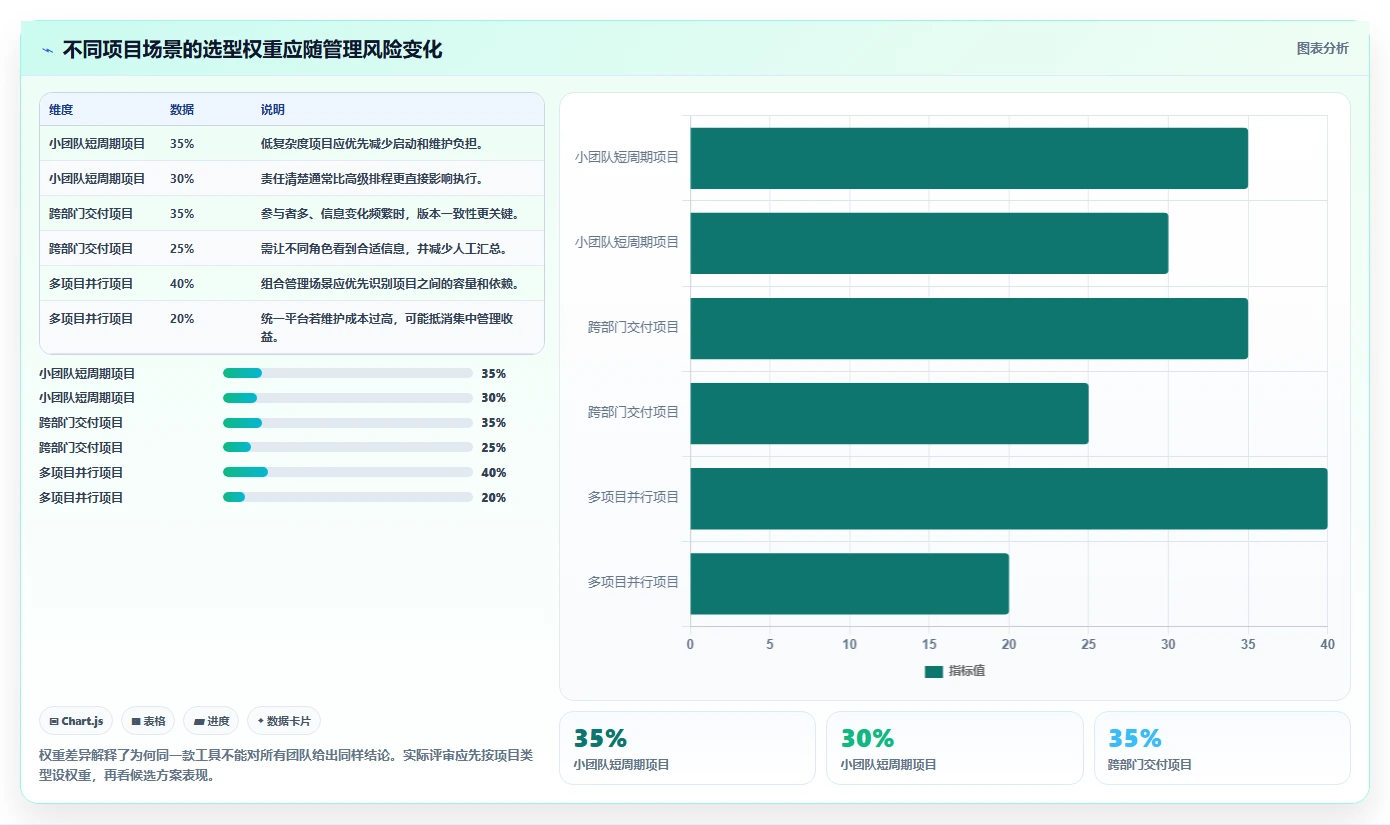Click the 说明 column header in the table
The height and width of the screenshot is (825, 1390).
pos(273,110)
